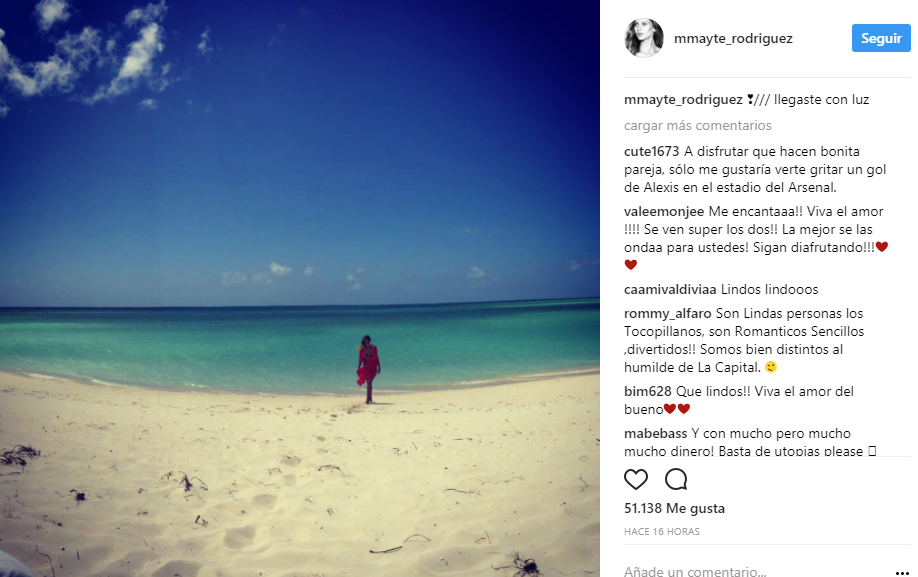Click the beach photo of the post

coord(300,288)
